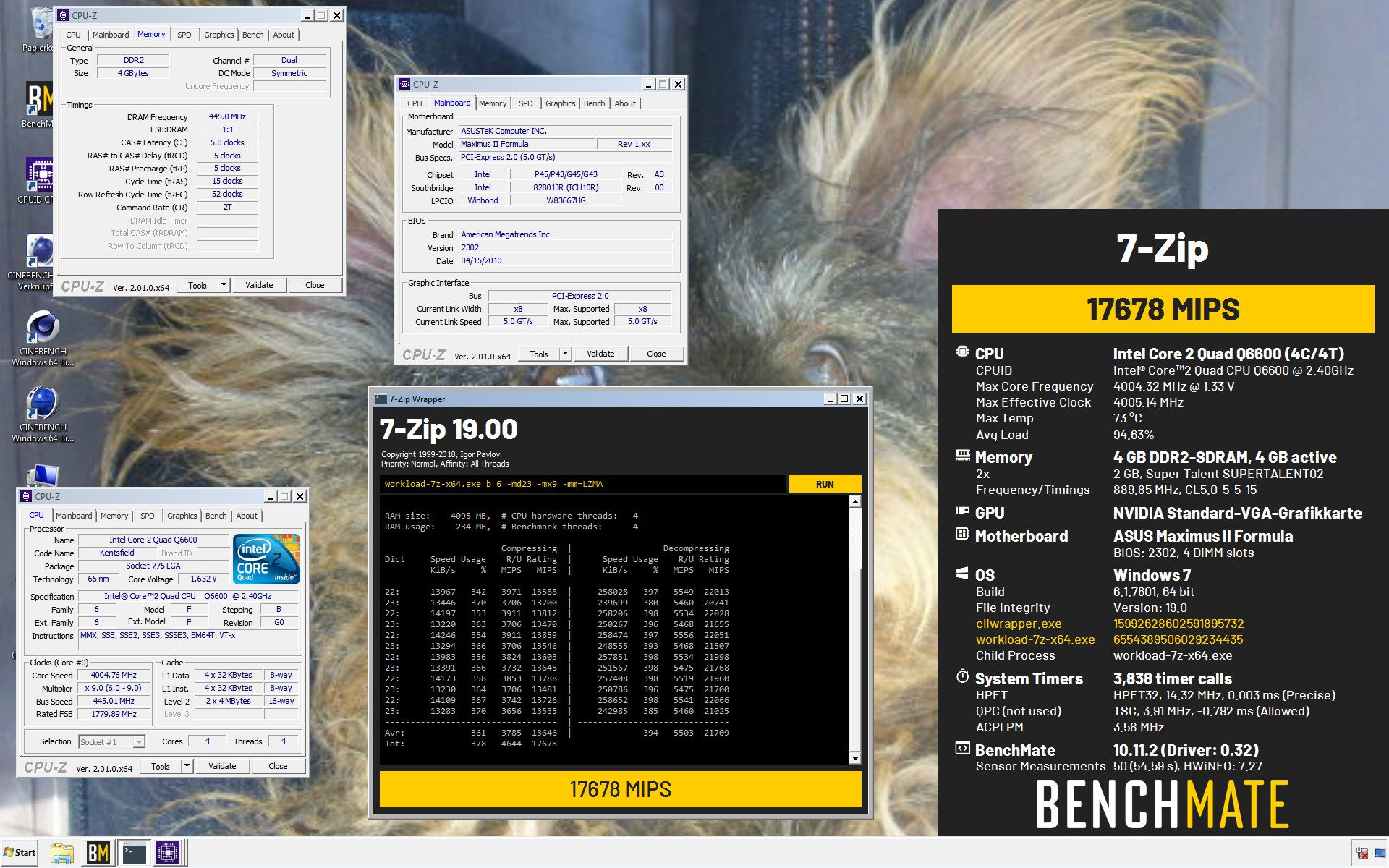Open About tab in Memory CPU-Z window
Image resolution: width=1389 pixels, height=868 pixels.
click(x=284, y=35)
